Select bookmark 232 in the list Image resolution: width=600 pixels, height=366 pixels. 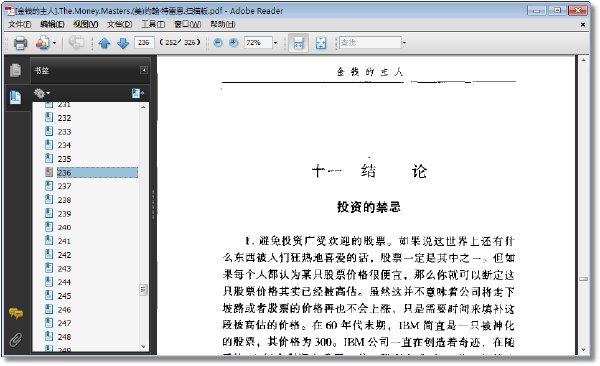pyautogui.click(x=64, y=118)
